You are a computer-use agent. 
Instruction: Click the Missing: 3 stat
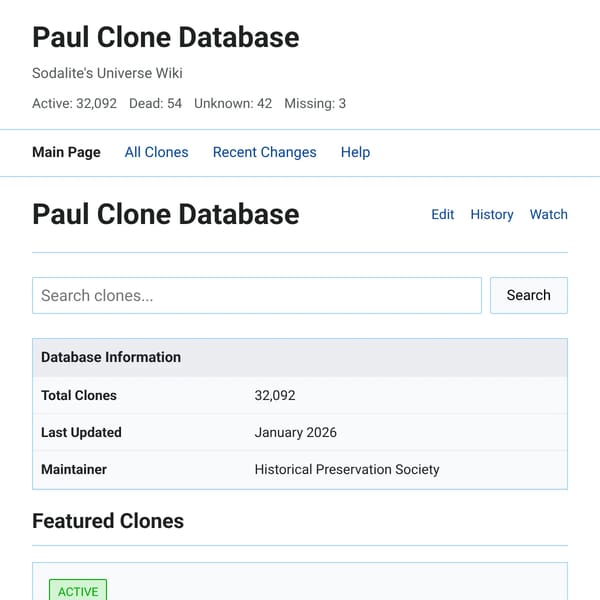coord(315,103)
